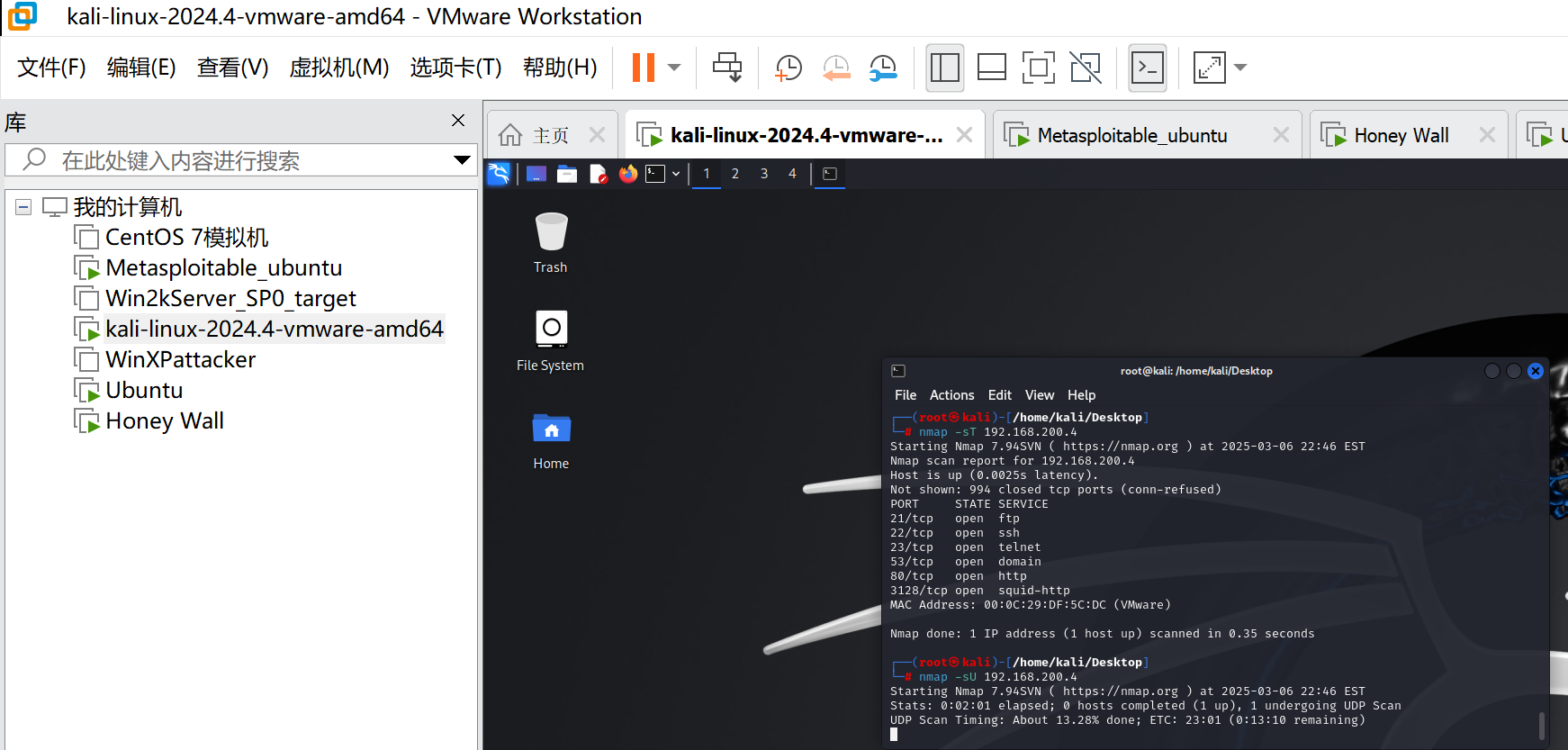Click the show desktop icon in Kali panel
This screenshot has height=750, width=1568.
536,174
